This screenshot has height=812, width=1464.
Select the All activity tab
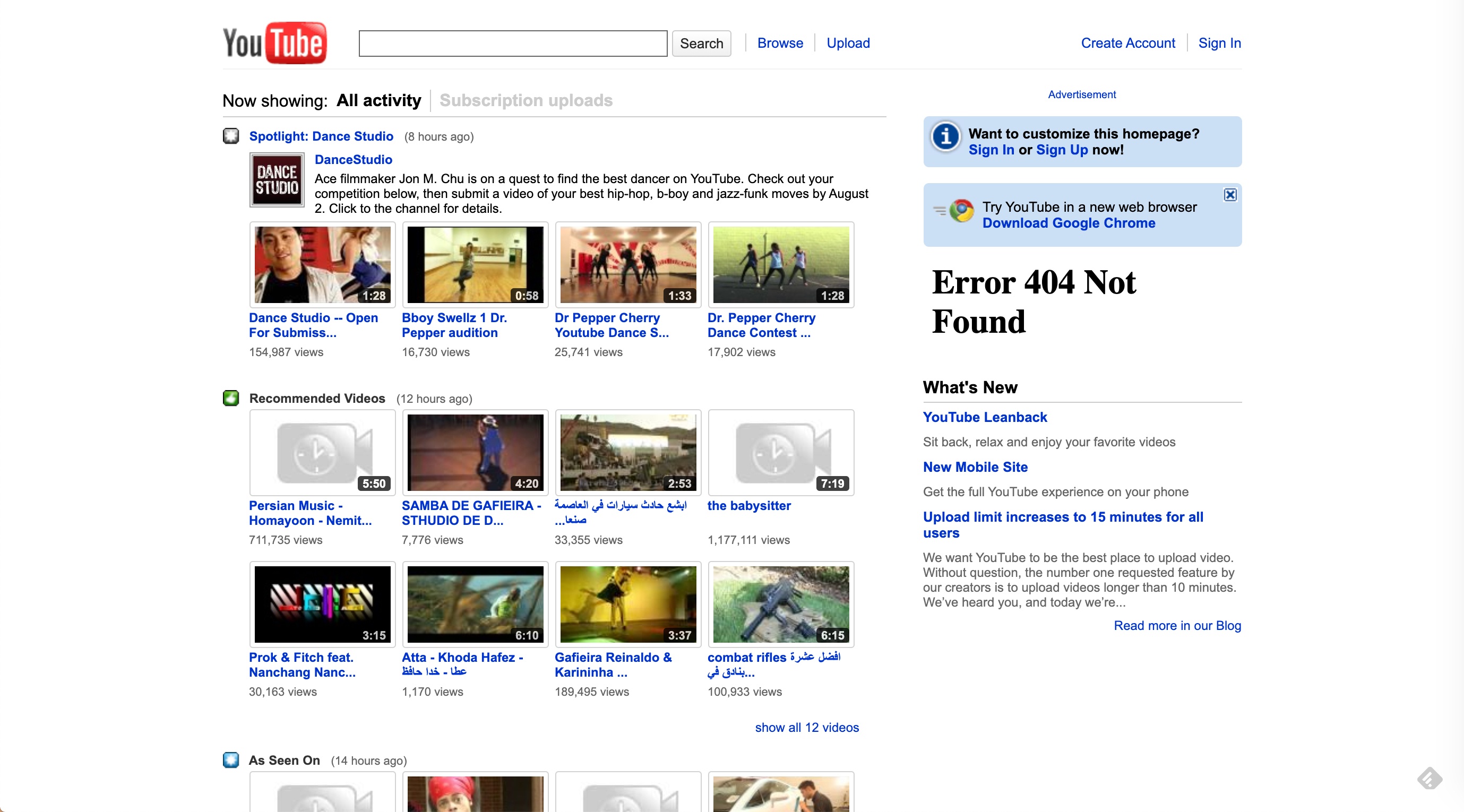378,101
